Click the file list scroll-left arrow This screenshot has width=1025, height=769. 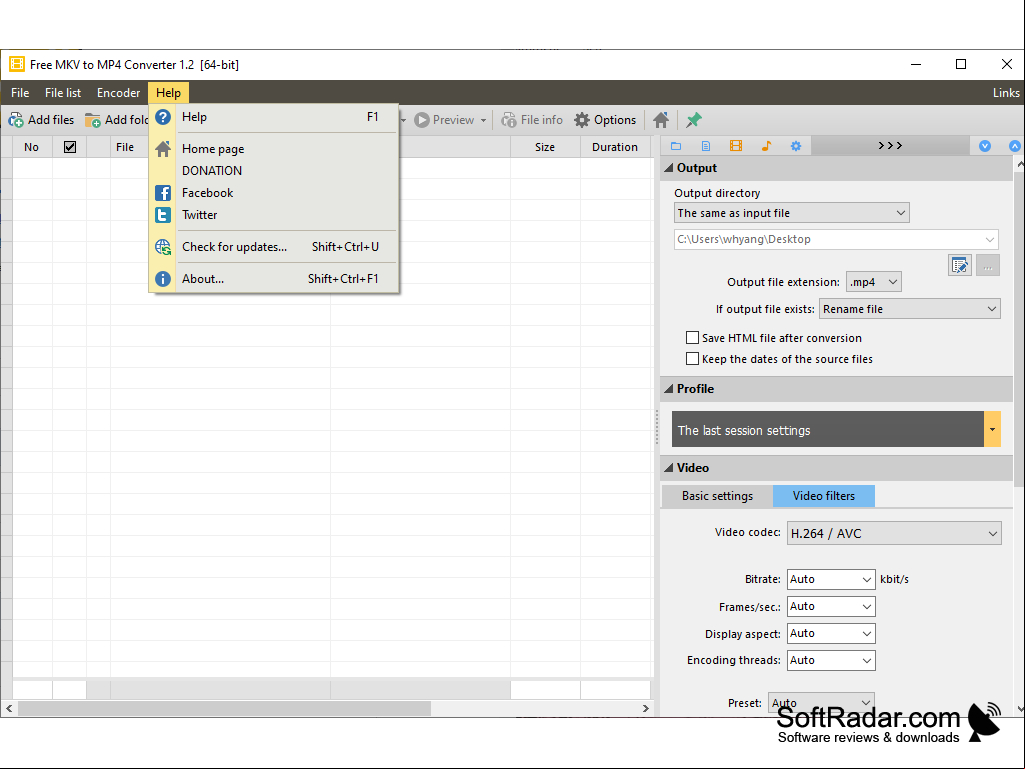[x=9, y=708]
